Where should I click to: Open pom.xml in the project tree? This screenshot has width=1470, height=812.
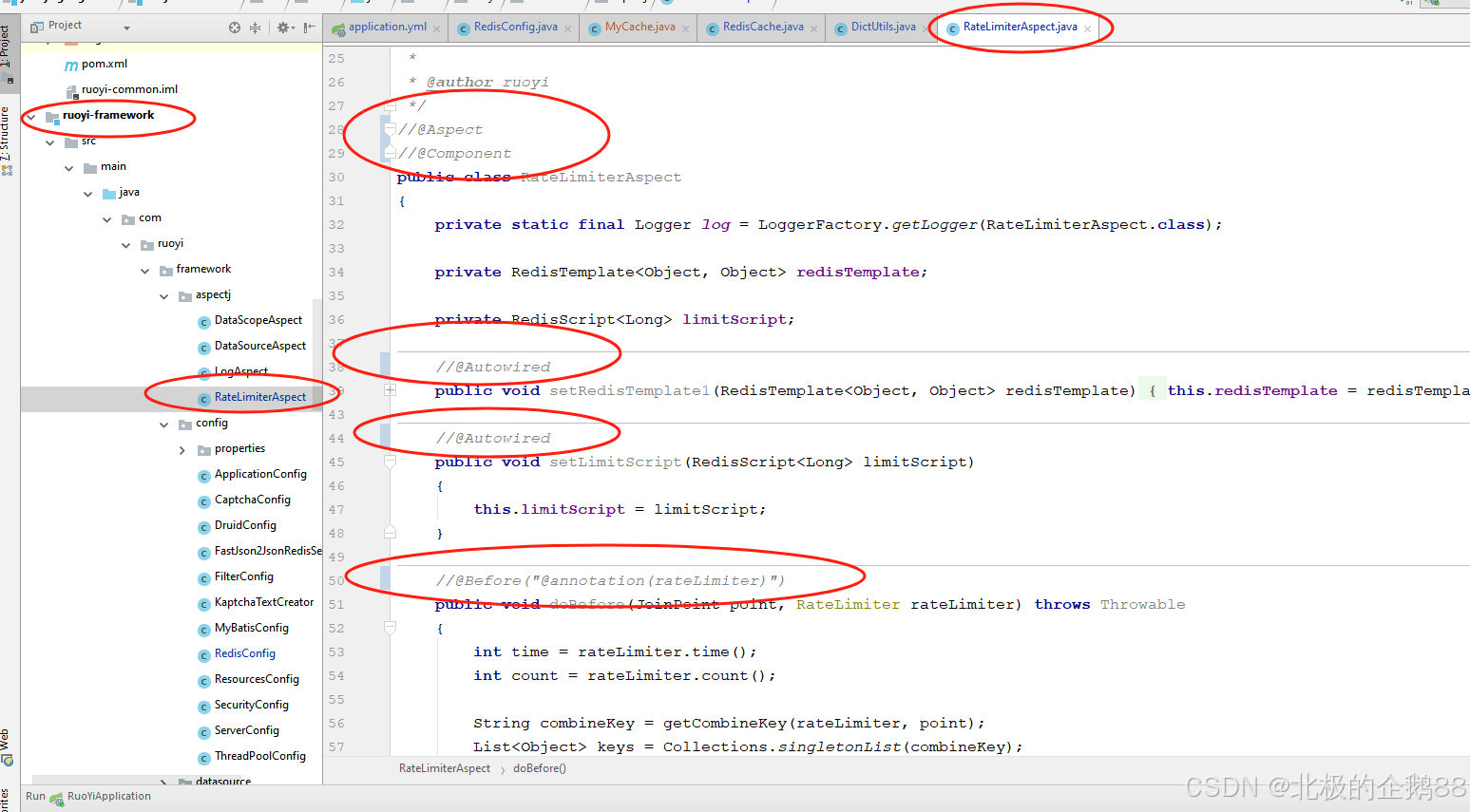coord(104,64)
